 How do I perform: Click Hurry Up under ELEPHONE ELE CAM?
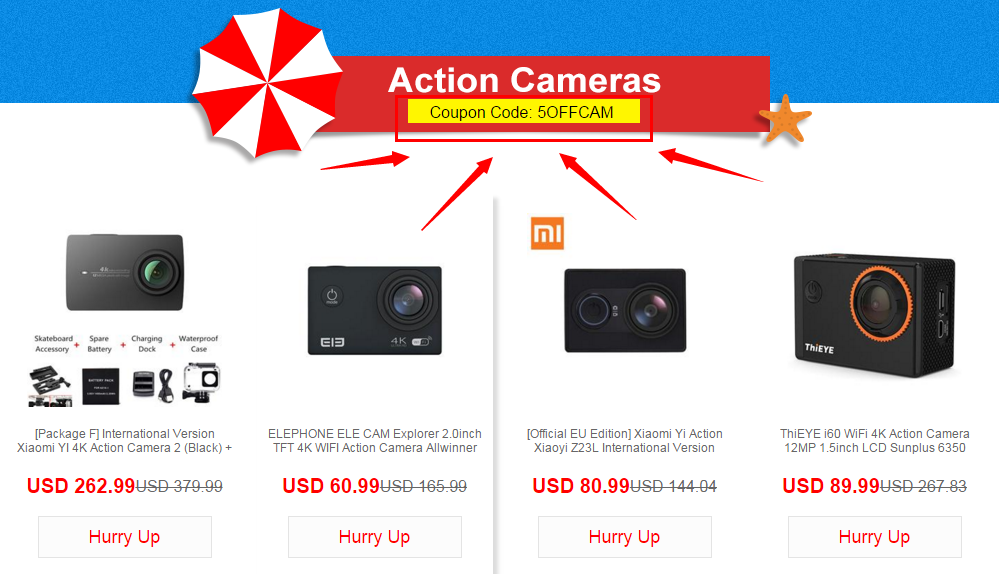(375, 537)
